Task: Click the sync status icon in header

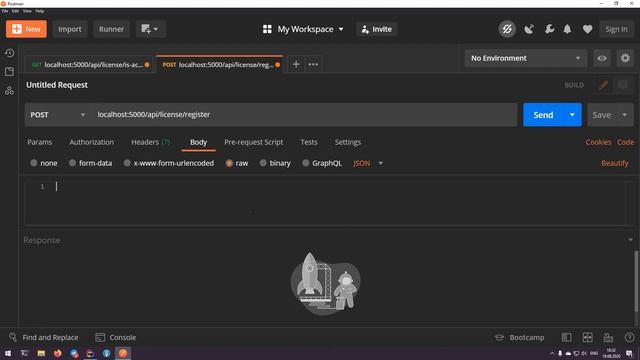Action: 507,29
